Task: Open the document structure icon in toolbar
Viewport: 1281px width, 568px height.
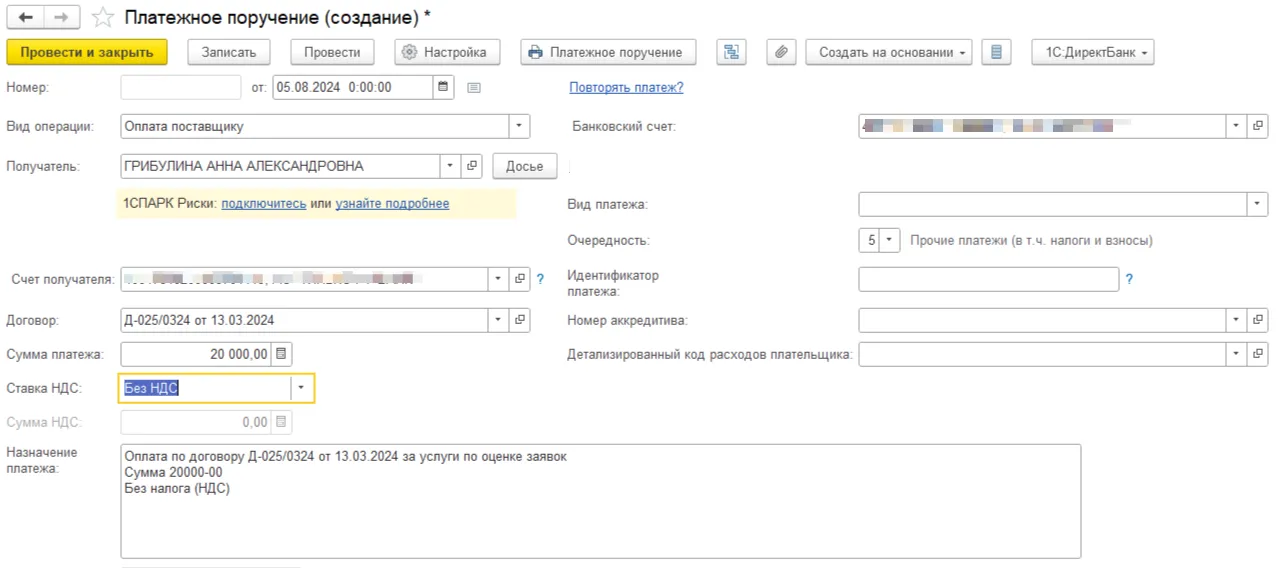Action: pyautogui.click(x=731, y=52)
